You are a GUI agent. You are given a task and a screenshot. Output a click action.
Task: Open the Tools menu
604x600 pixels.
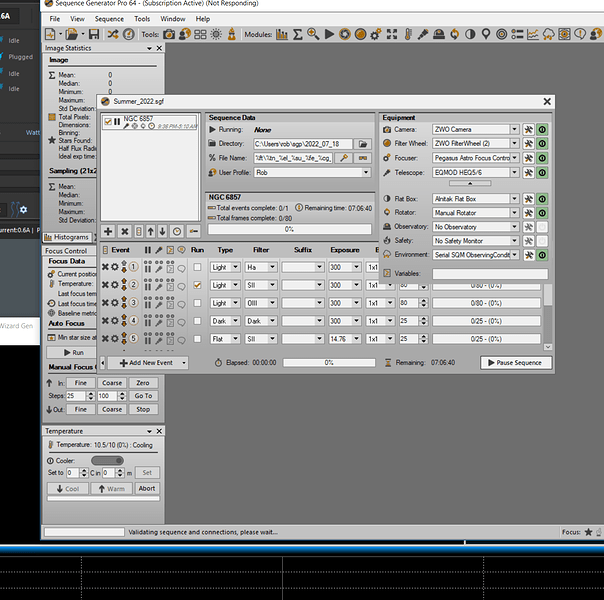142,19
